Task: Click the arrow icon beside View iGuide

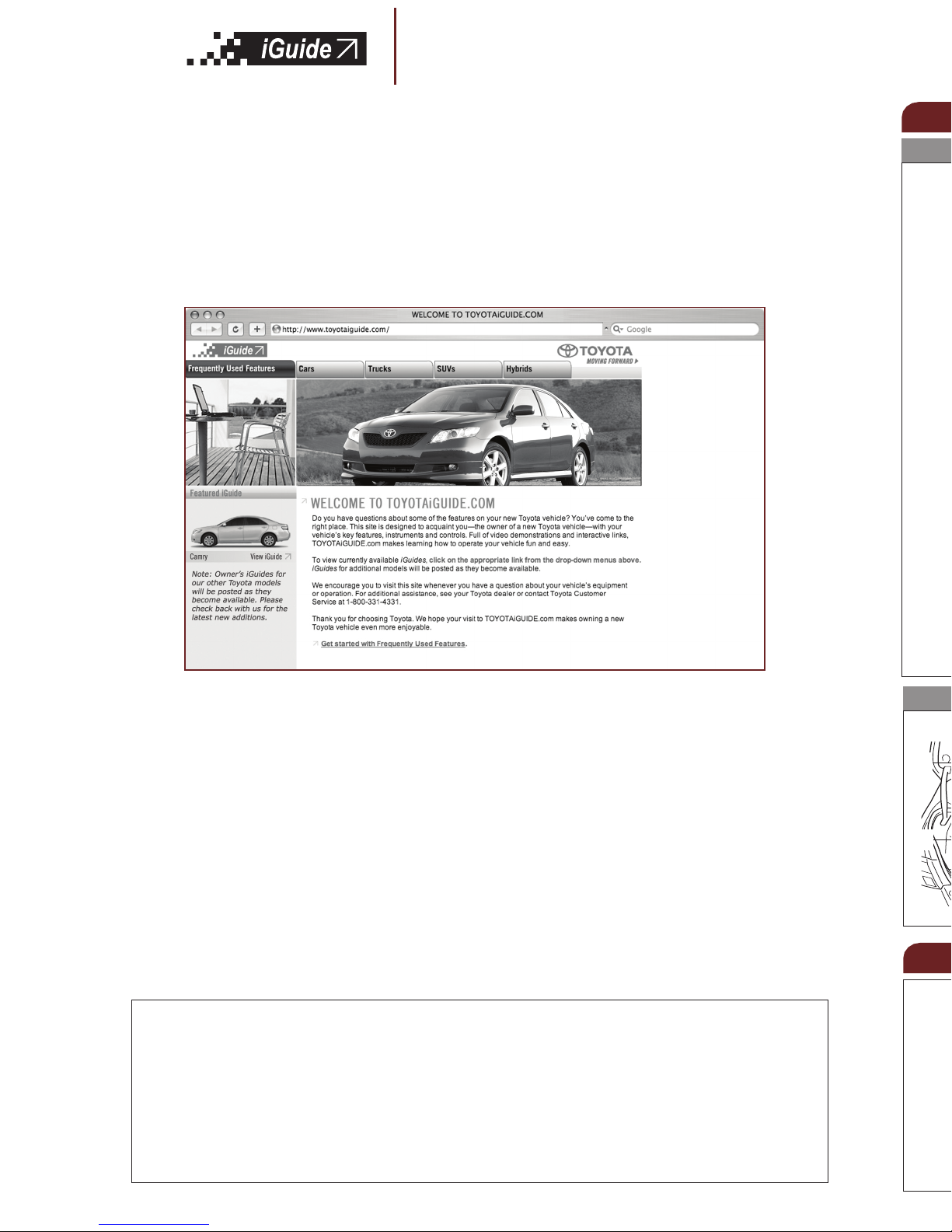Action: coord(288,557)
